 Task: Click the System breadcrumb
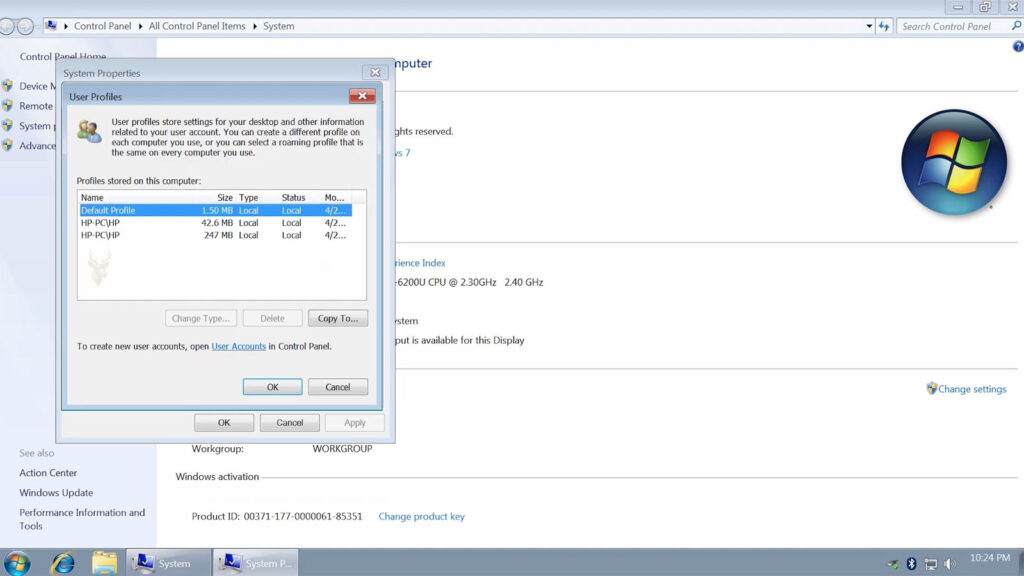pyautogui.click(x=279, y=26)
